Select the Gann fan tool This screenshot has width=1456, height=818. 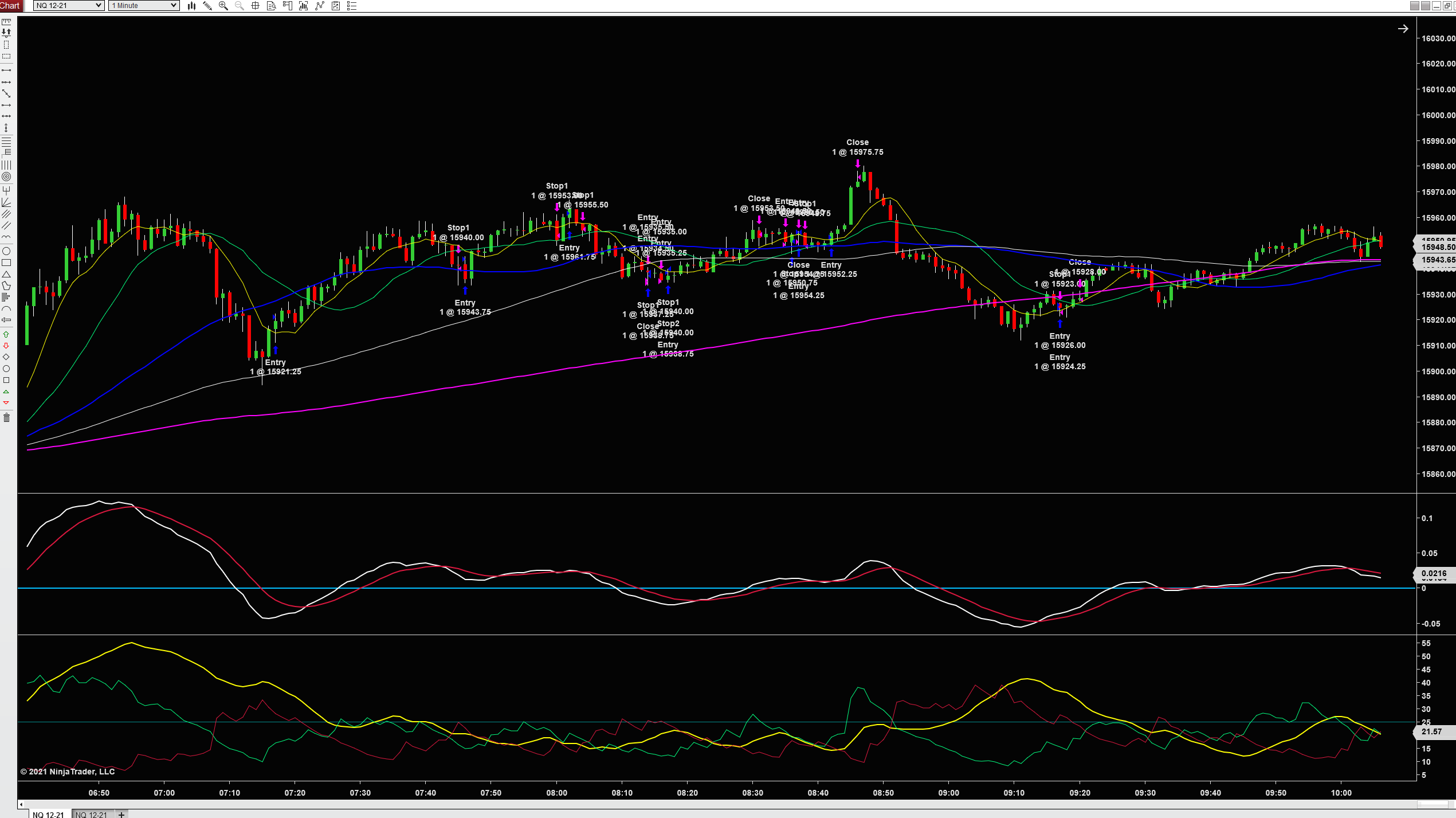6,202
